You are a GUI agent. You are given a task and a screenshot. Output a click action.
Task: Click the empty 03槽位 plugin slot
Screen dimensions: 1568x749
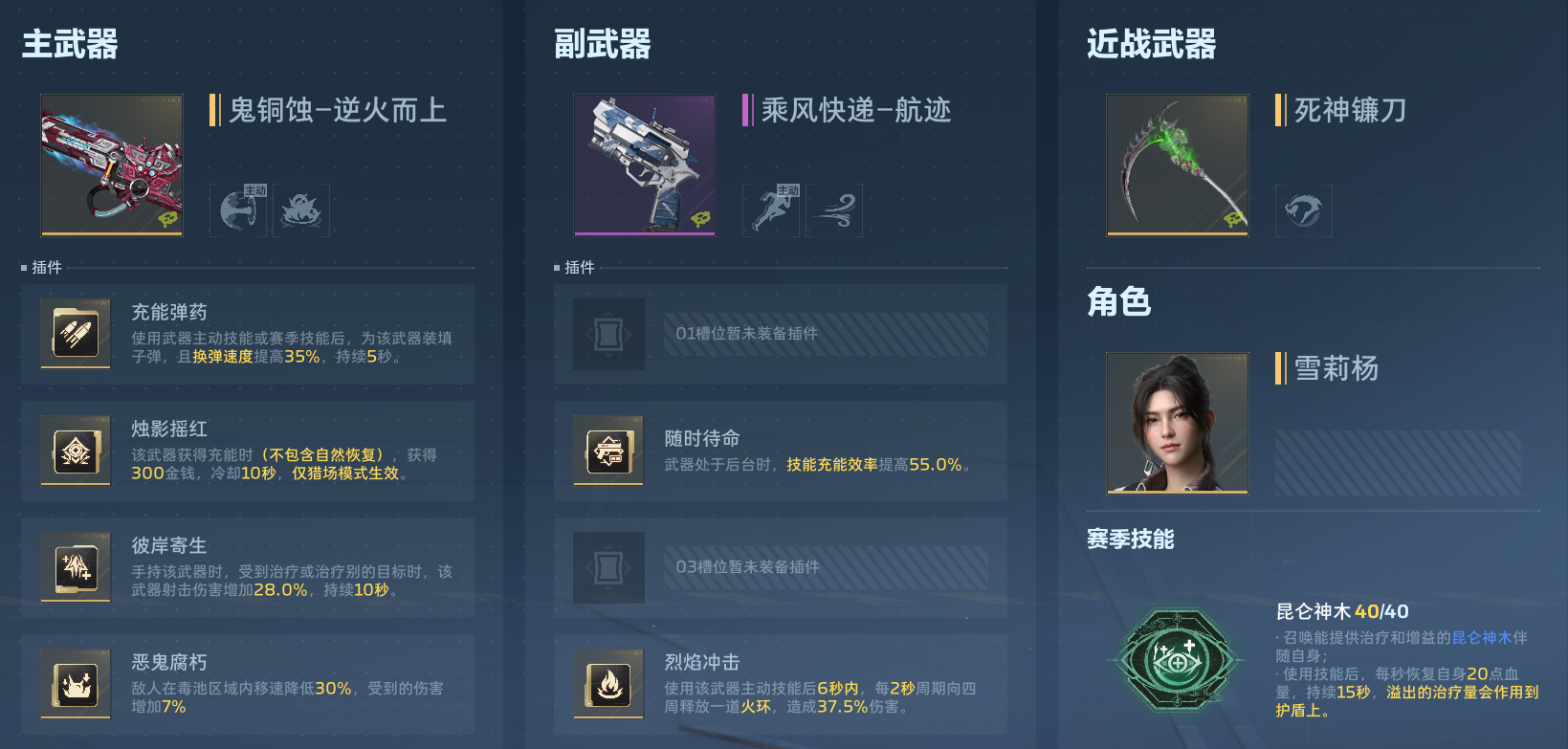(781, 567)
